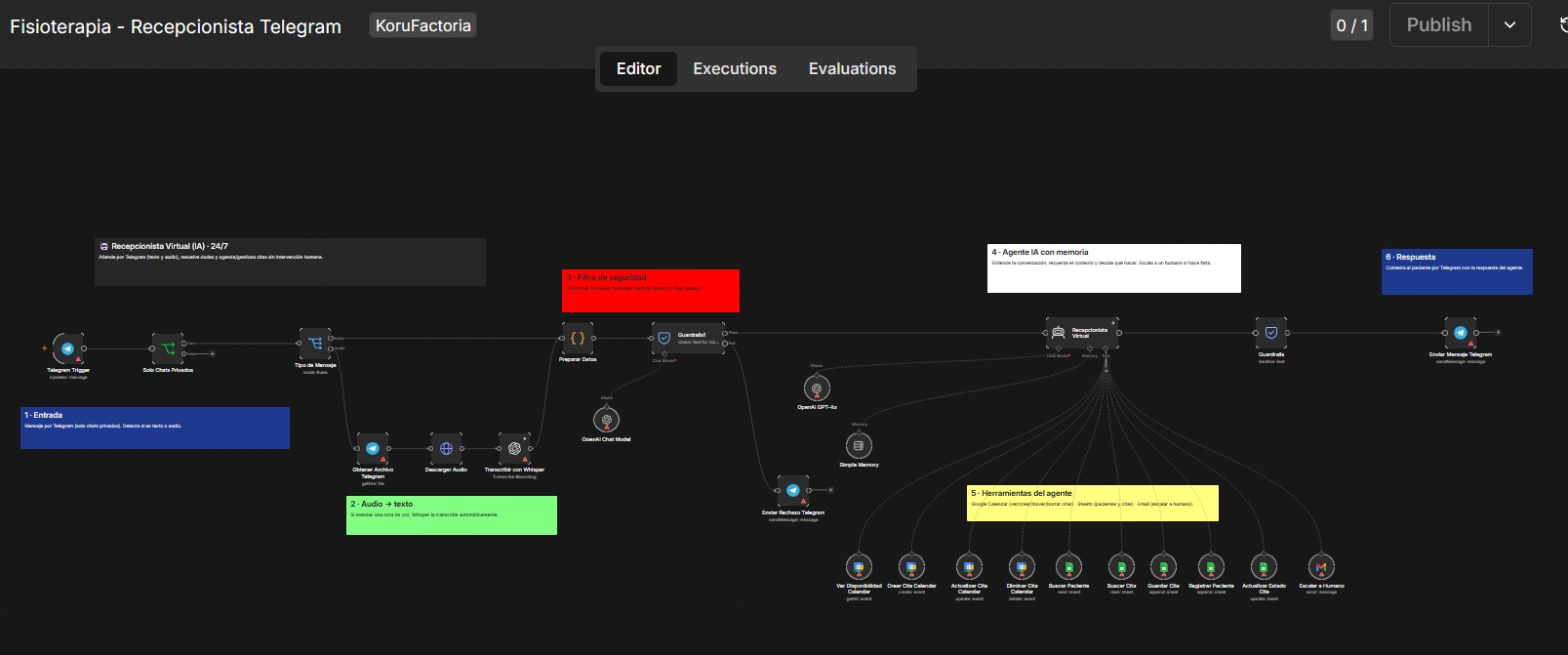Edit the workflow title Fisioterapia - Recepcionista Telegram

(176, 26)
